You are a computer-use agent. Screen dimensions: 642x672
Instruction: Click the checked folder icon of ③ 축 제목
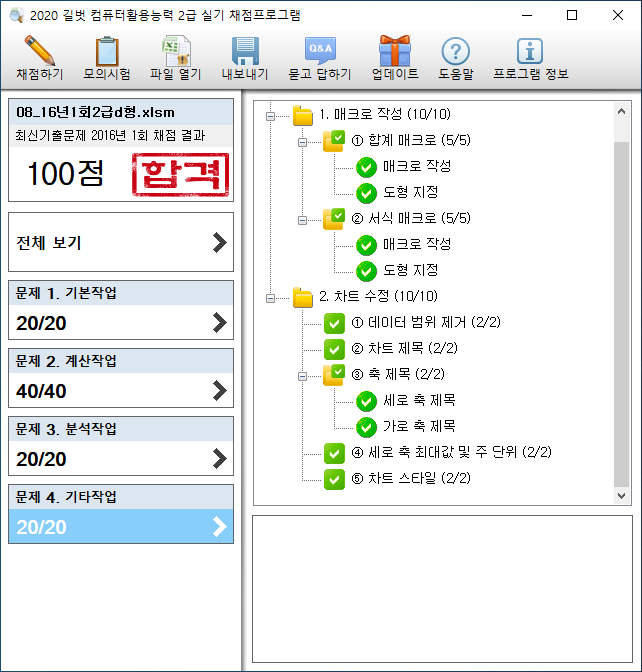(334, 375)
